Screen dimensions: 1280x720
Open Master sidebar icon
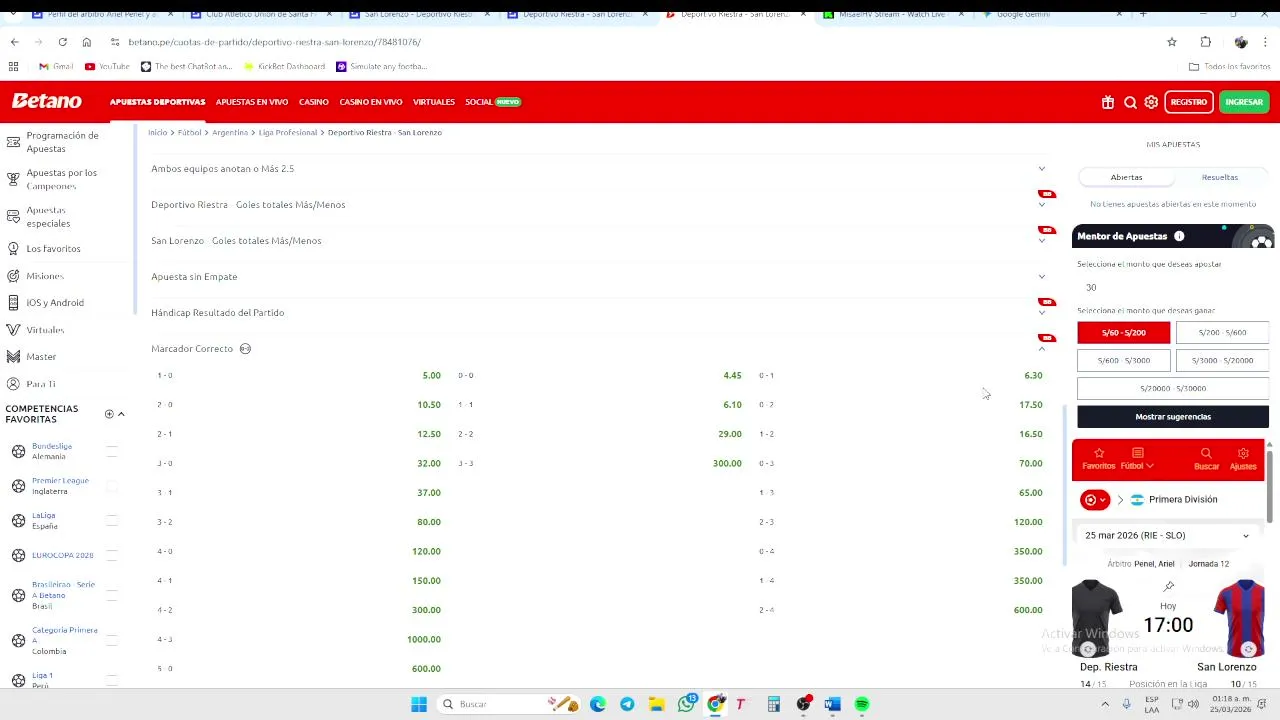click(13, 356)
